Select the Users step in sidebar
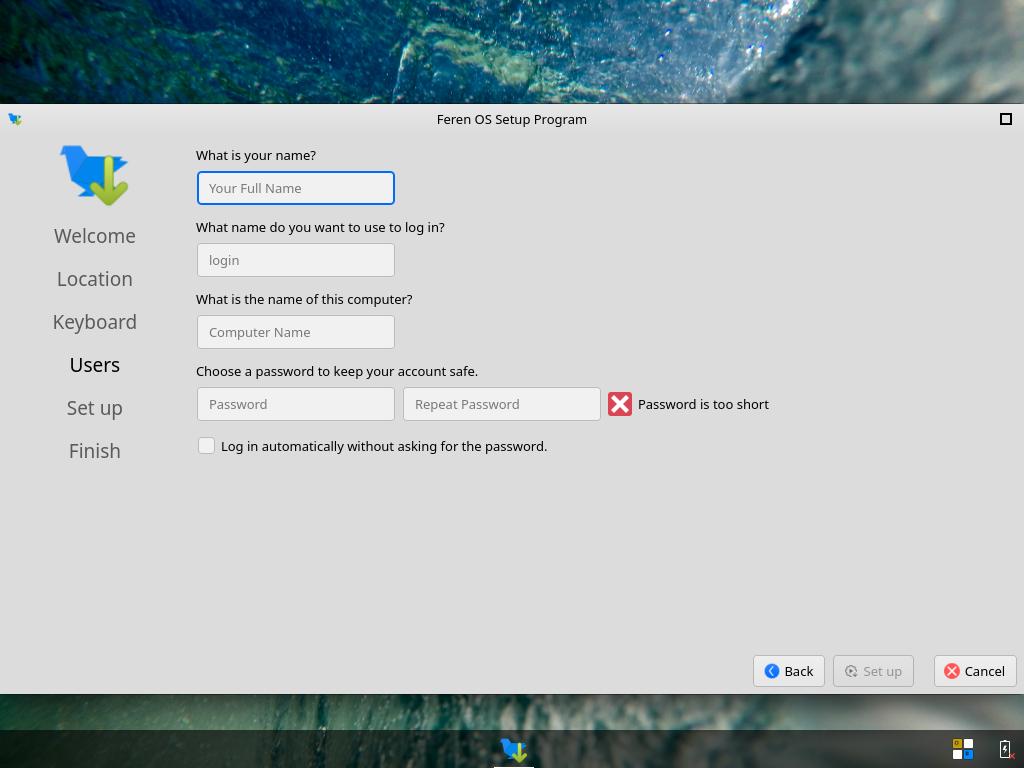 [95, 365]
